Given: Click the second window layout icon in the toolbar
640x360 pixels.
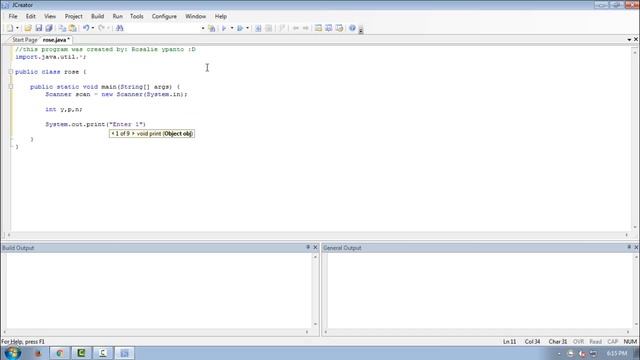Looking at the screenshot, I should 329,28.
